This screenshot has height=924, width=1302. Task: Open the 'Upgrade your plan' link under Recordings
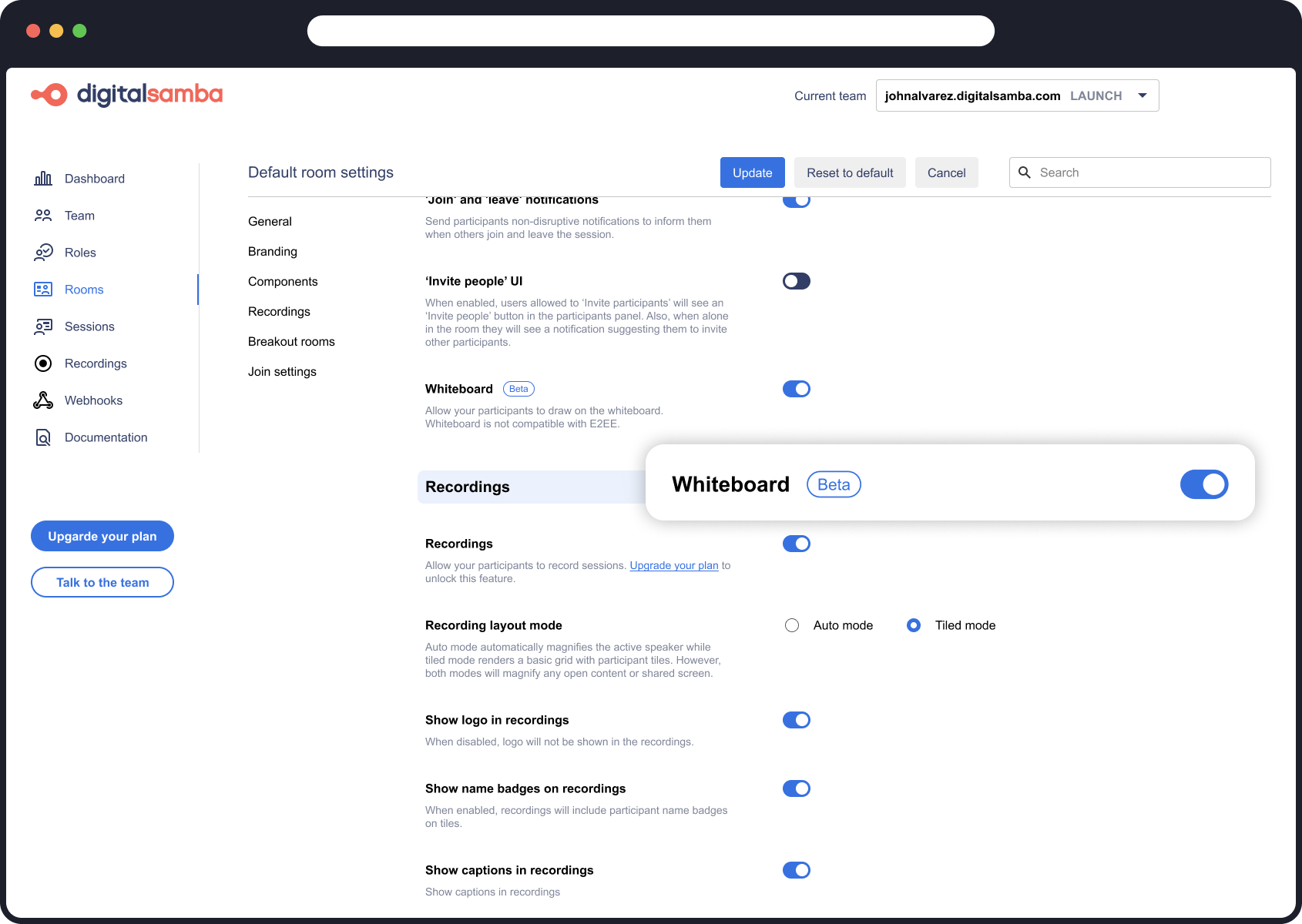(x=673, y=565)
